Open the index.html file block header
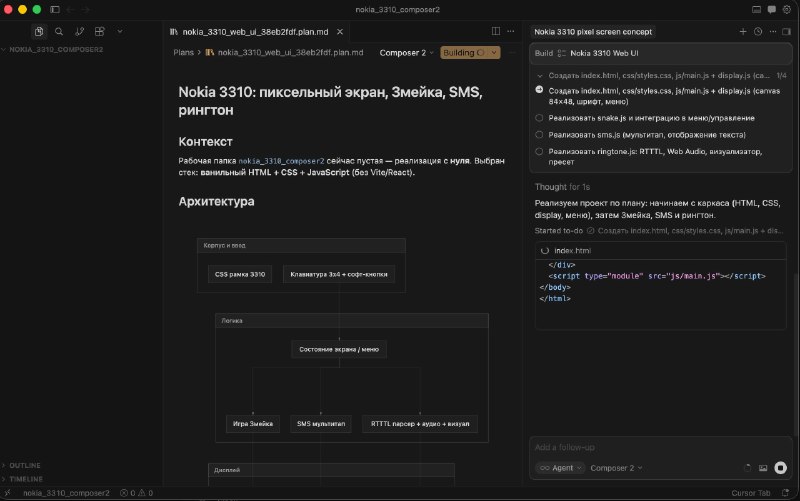 [661, 250]
